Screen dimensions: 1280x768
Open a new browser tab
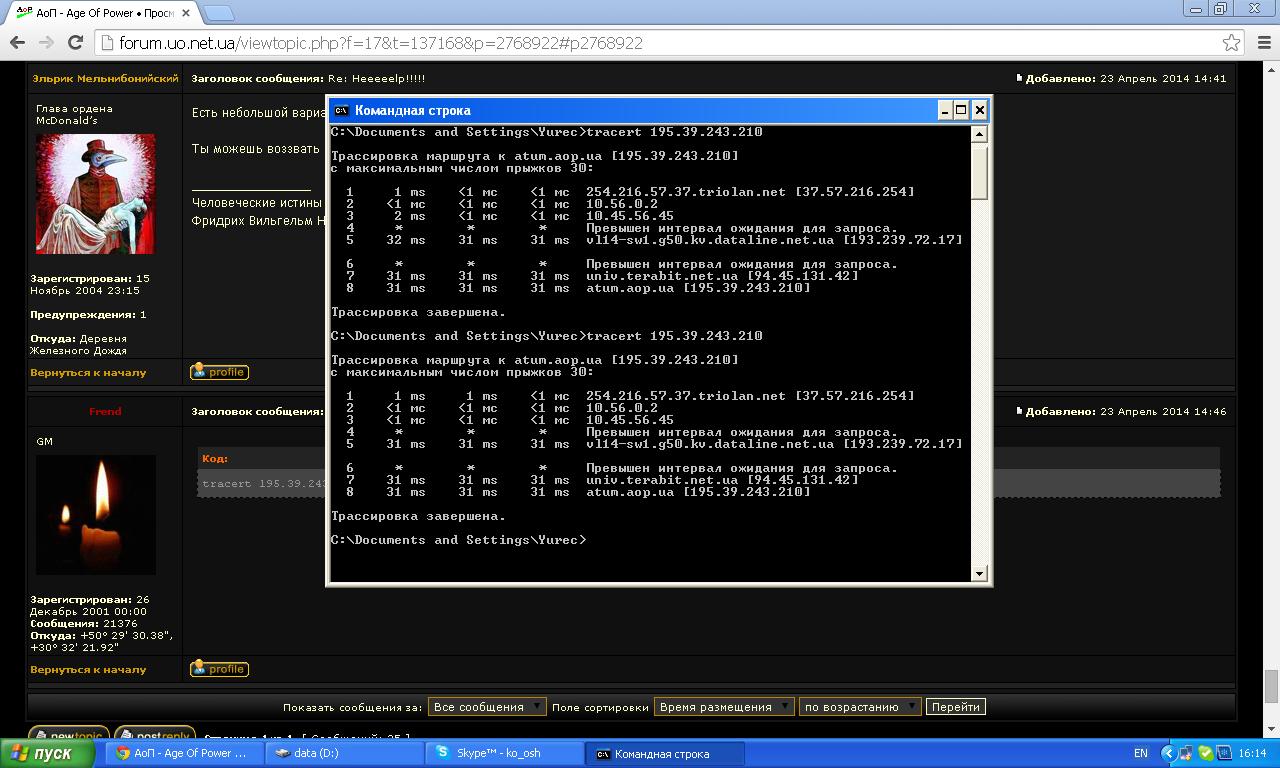pos(219,13)
